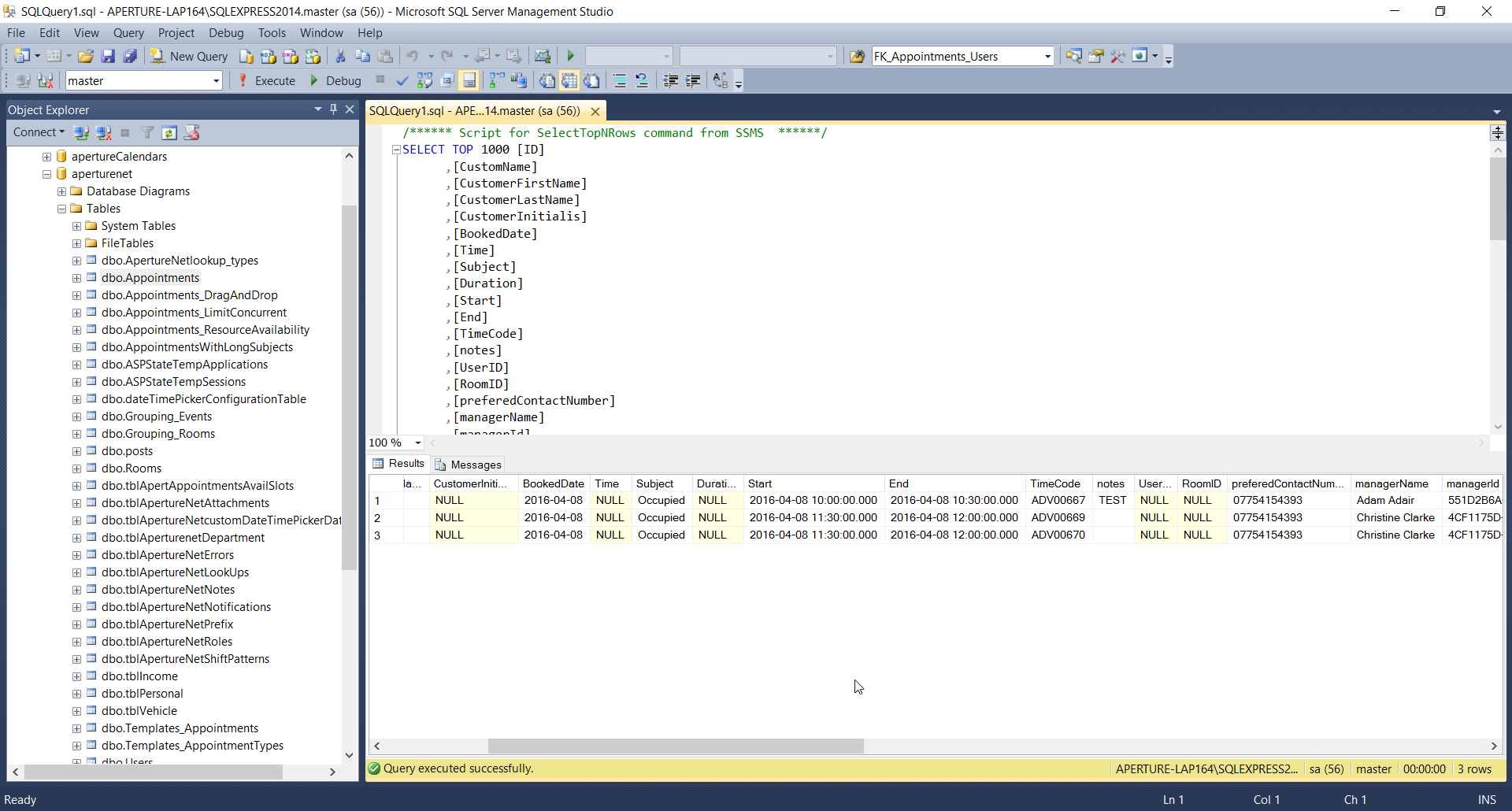Click the New Query button
The height and width of the screenshot is (811, 1512).
(190, 56)
